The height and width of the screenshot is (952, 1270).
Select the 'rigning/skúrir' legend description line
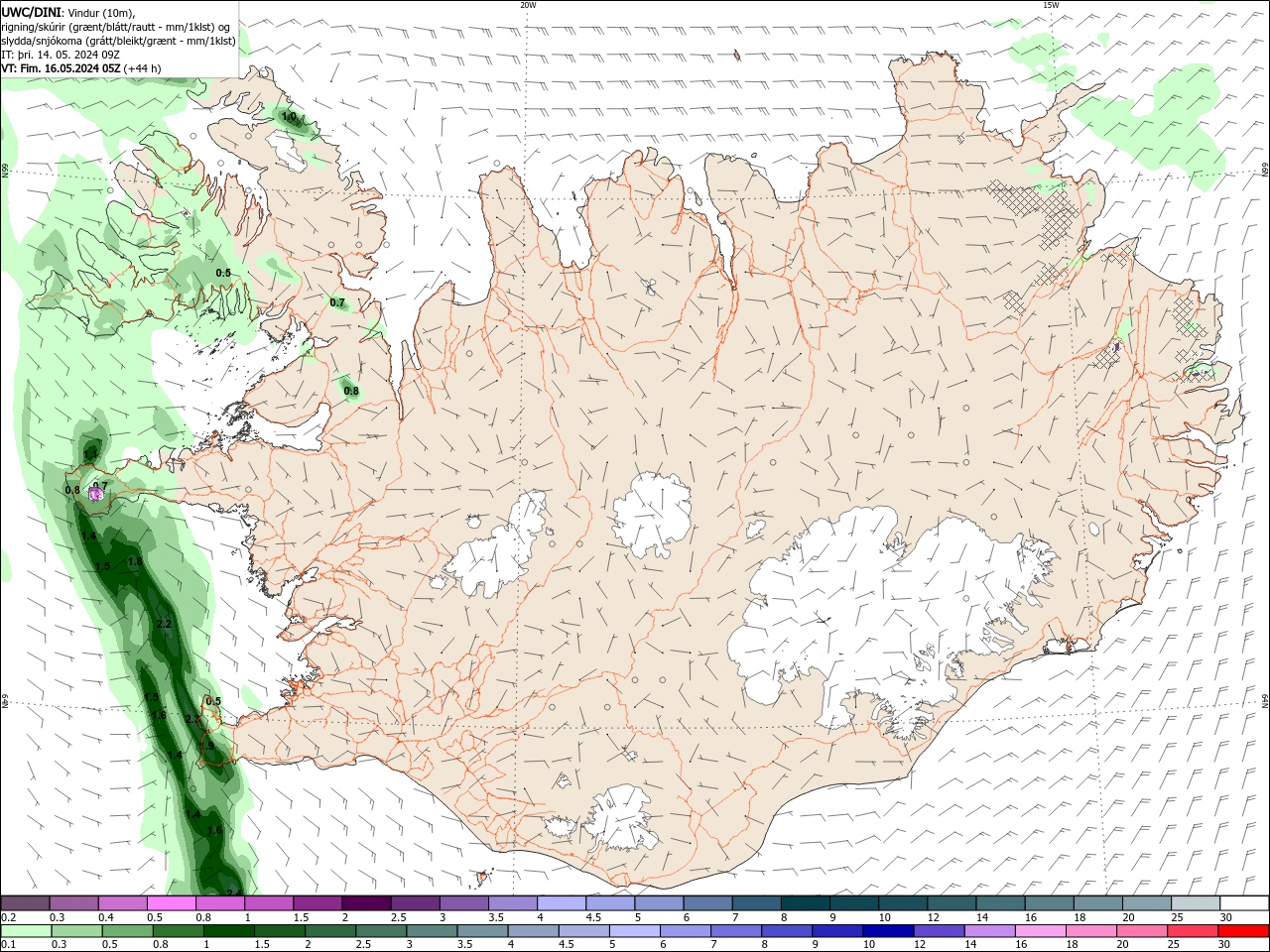click(x=116, y=26)
